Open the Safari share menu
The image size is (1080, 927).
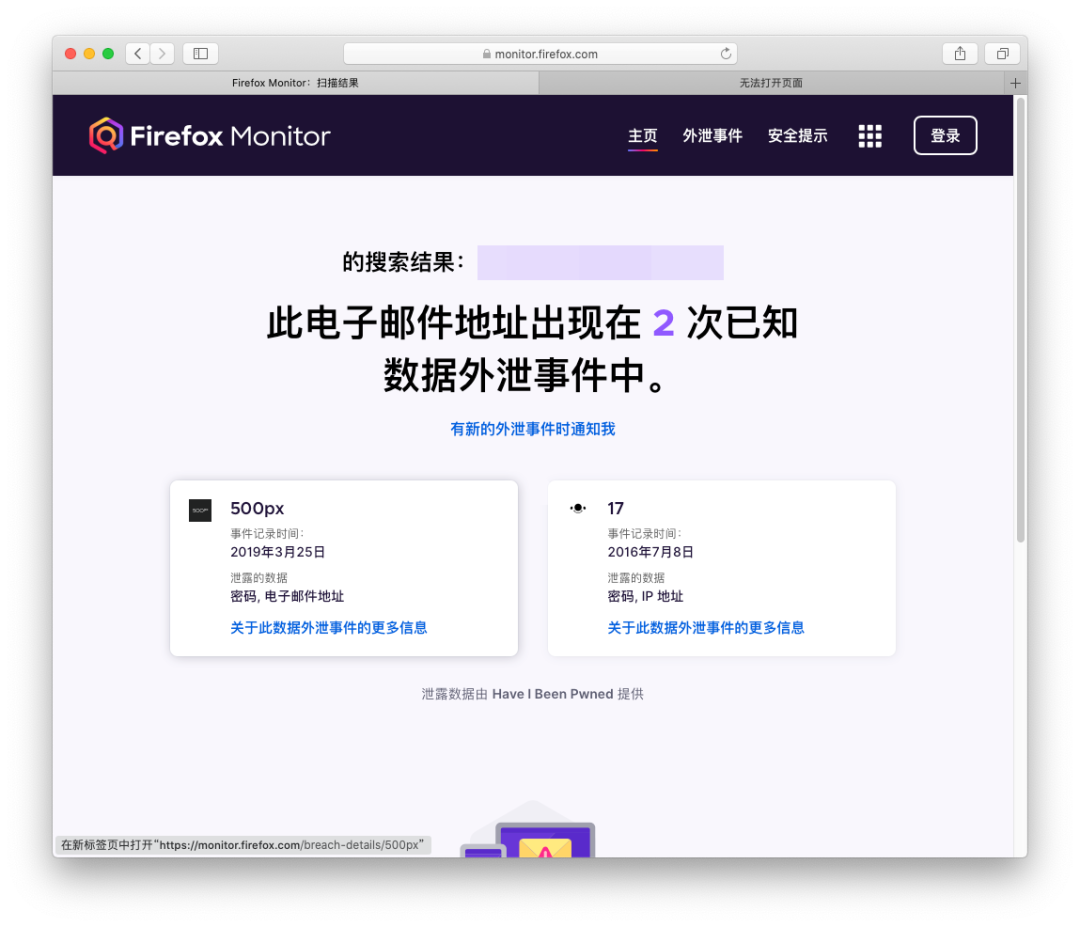(x=959, y=54)
